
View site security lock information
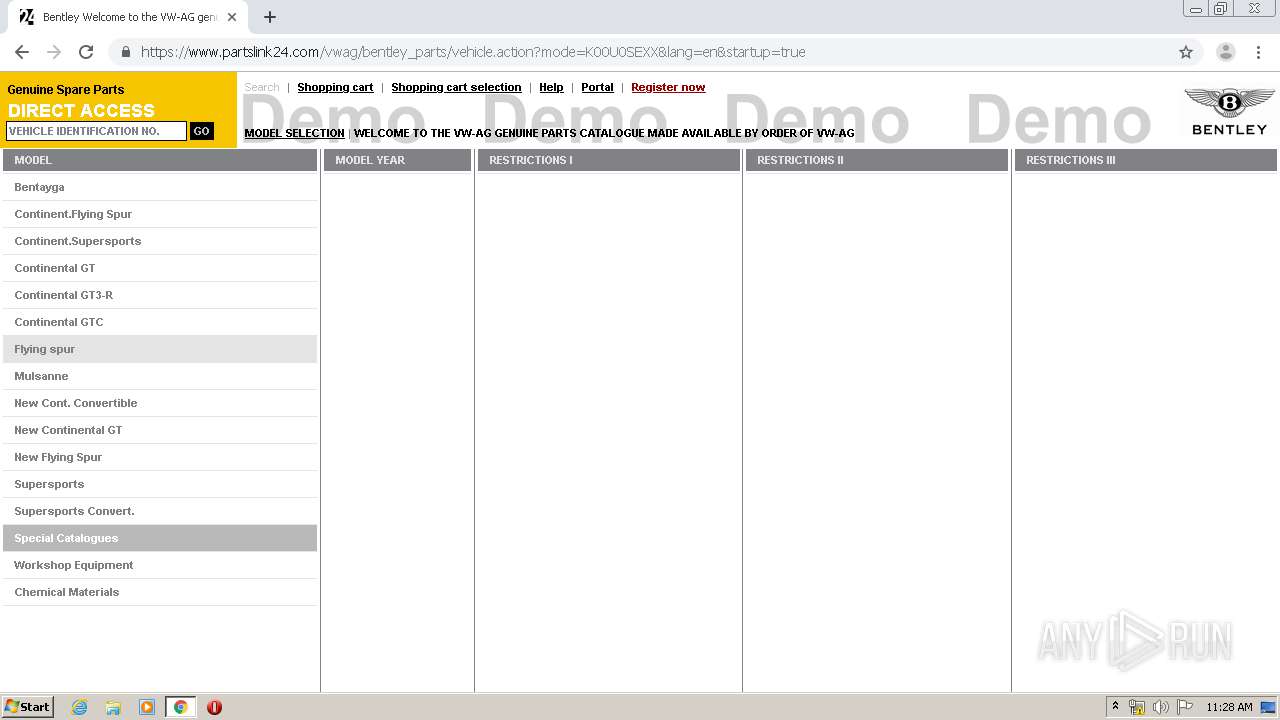[126, 52]
